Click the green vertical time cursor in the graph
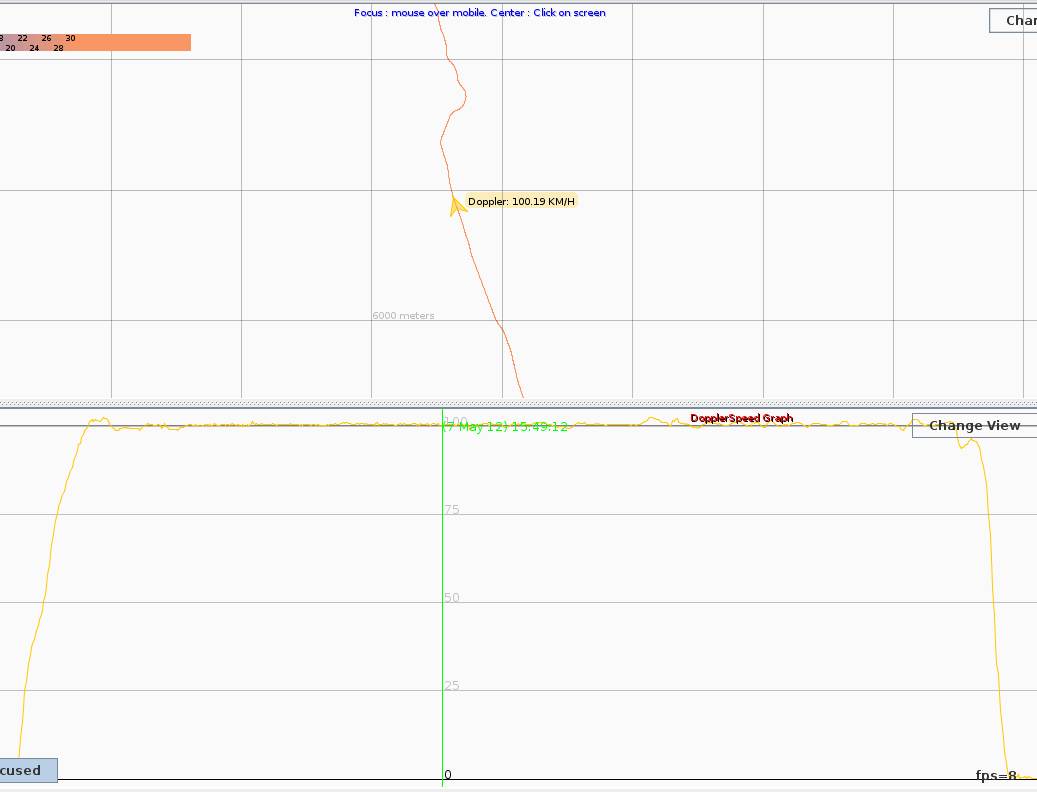Image resolution: width=1037 pixels, height=792 pixels. click(442, 600)
